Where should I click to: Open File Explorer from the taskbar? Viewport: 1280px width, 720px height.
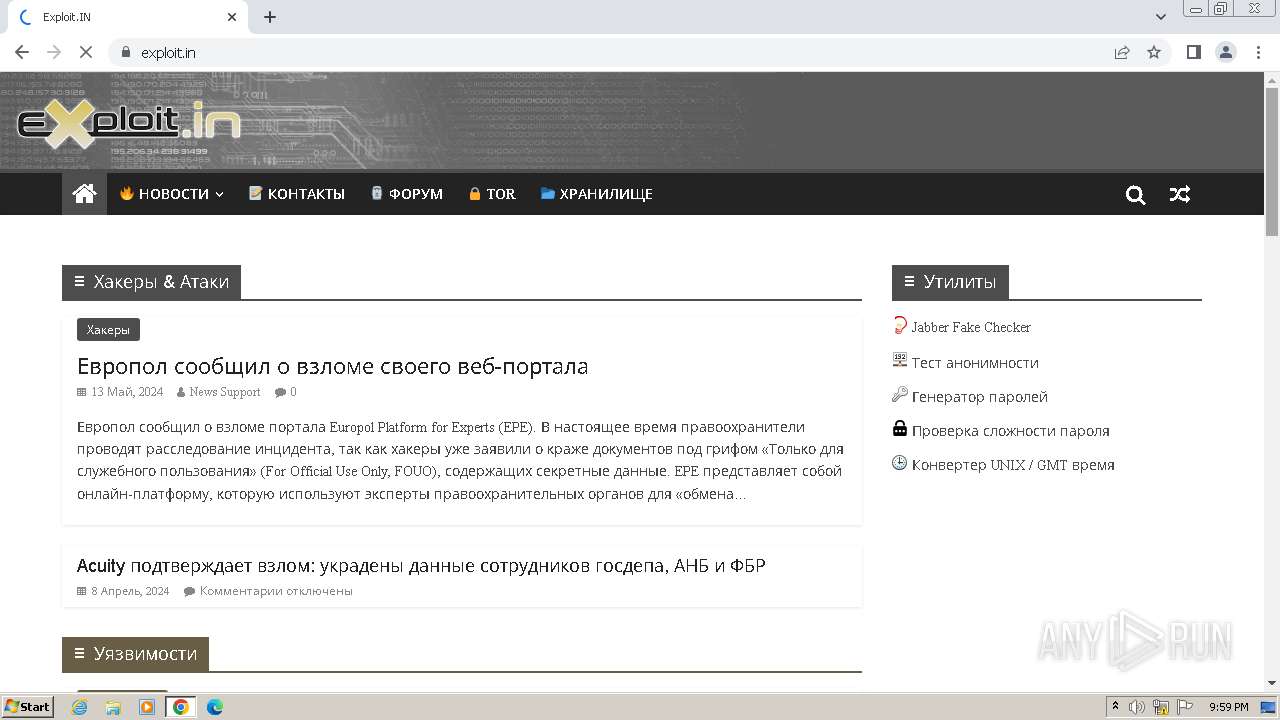pyautogui.click(x=113, y=707)
